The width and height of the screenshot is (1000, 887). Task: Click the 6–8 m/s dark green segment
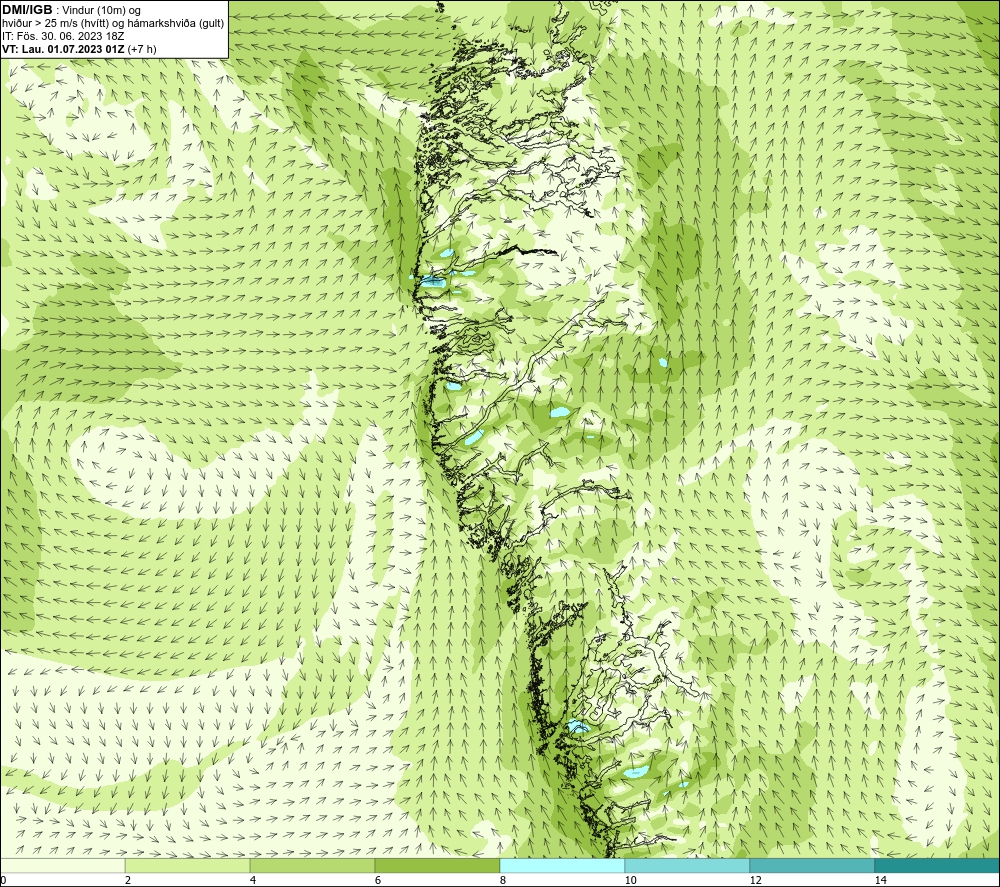pyautogui.click(x=438, y=865)
